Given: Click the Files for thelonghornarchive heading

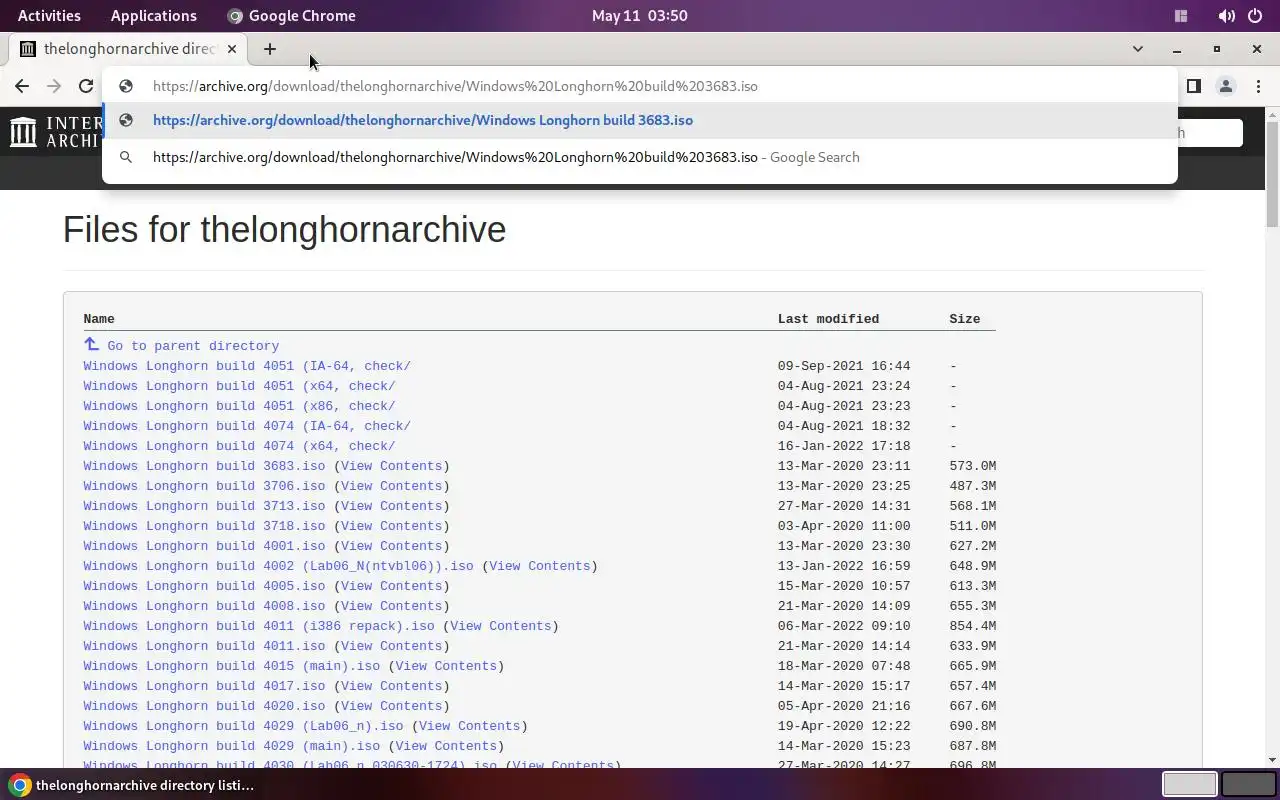Looking at the screenshot, I should point(284,230).
